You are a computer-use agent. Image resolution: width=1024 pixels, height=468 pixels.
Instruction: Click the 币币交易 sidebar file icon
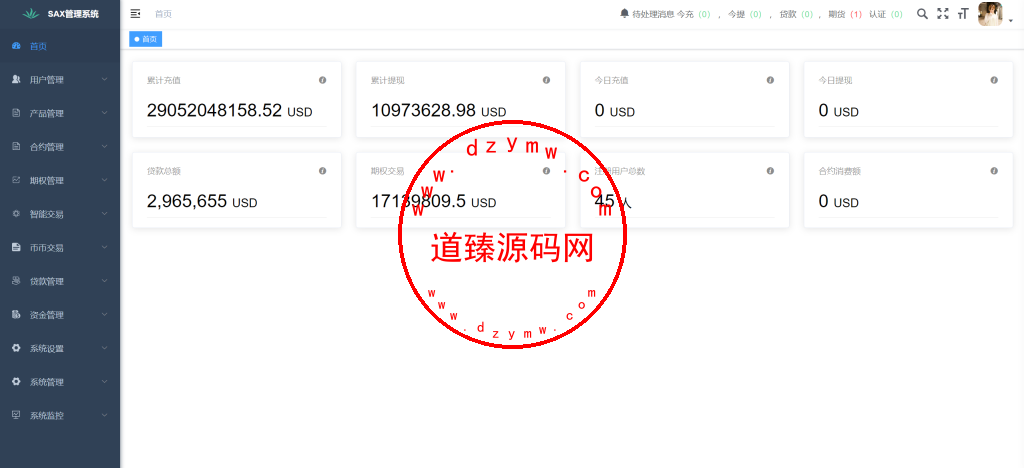pyautogui.click(x=16, y=247)
